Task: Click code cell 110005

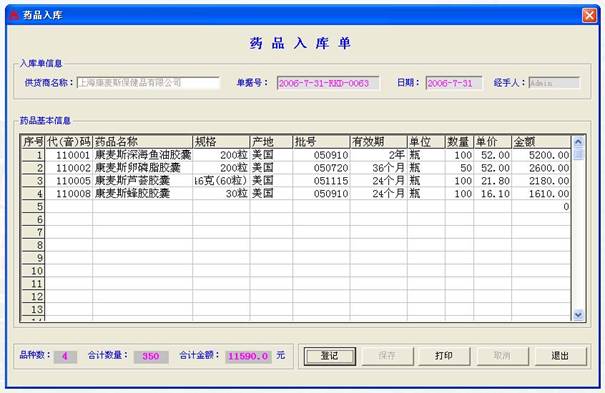Action: tap(69, 180)
